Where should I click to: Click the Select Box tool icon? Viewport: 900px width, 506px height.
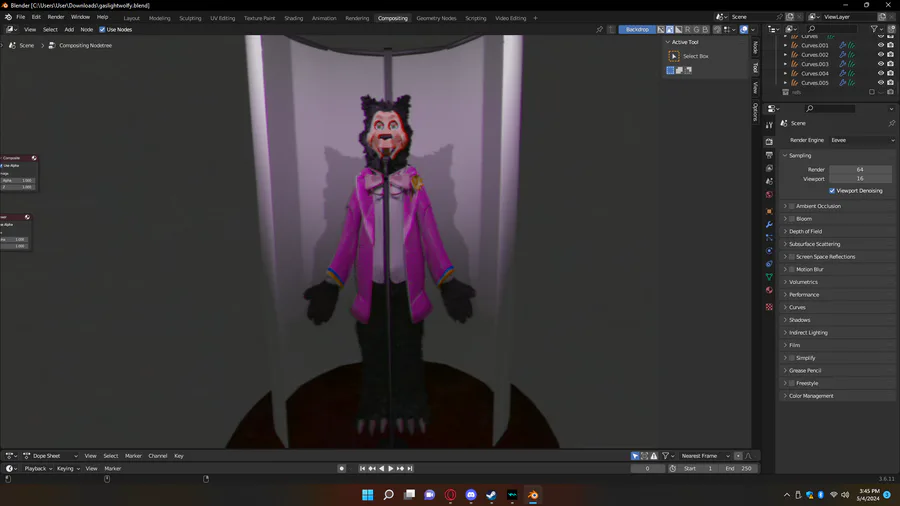674,56
